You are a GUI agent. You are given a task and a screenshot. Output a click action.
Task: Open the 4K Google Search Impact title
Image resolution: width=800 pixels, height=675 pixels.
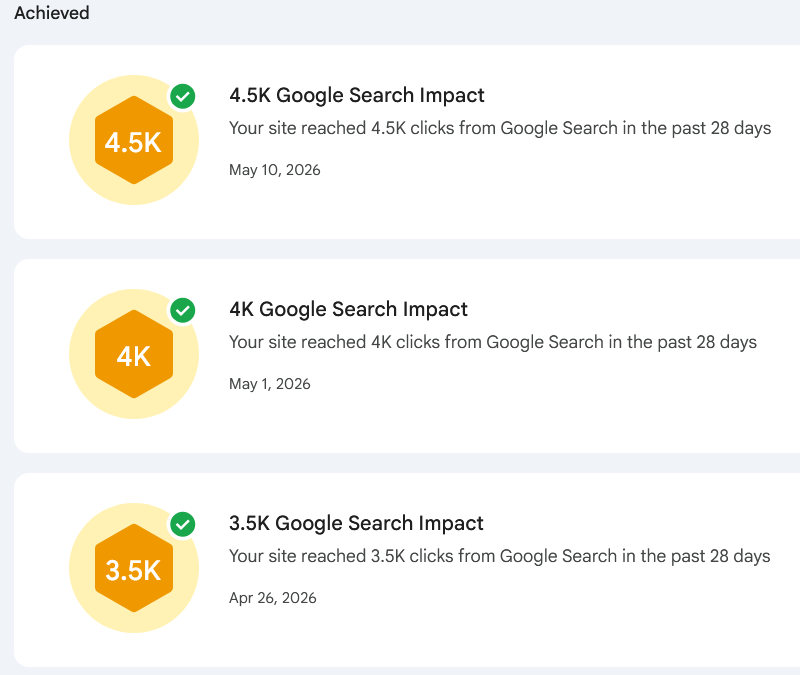348,309
